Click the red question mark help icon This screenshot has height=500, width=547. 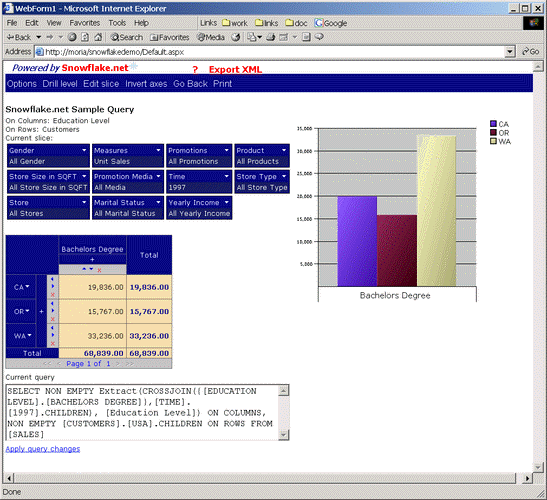[x=195, y=70]
